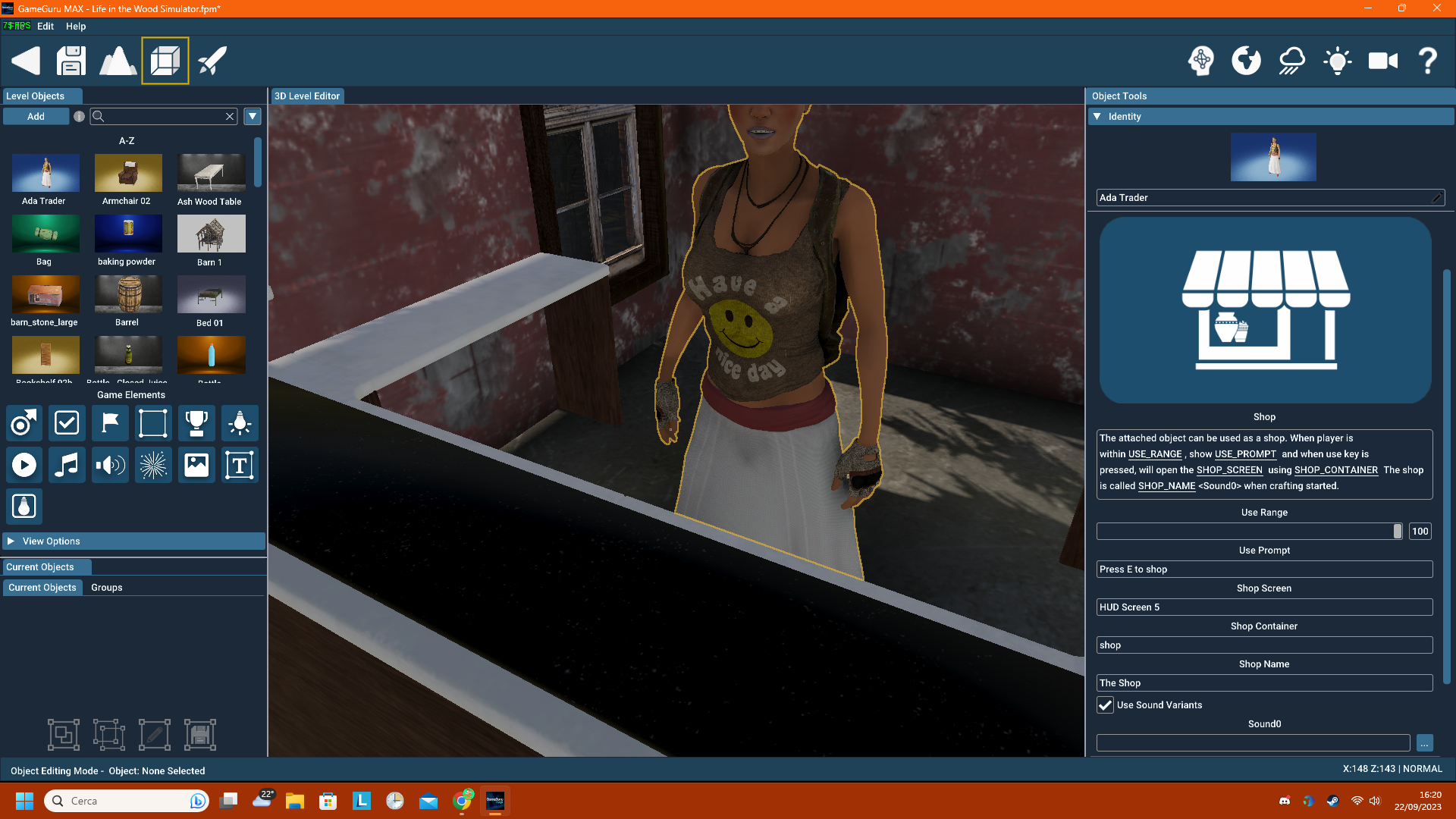This screenshot has height=819, width=1456.
Task: Select the camera tool in top toolbar
Action: (x=1383, y=61)
